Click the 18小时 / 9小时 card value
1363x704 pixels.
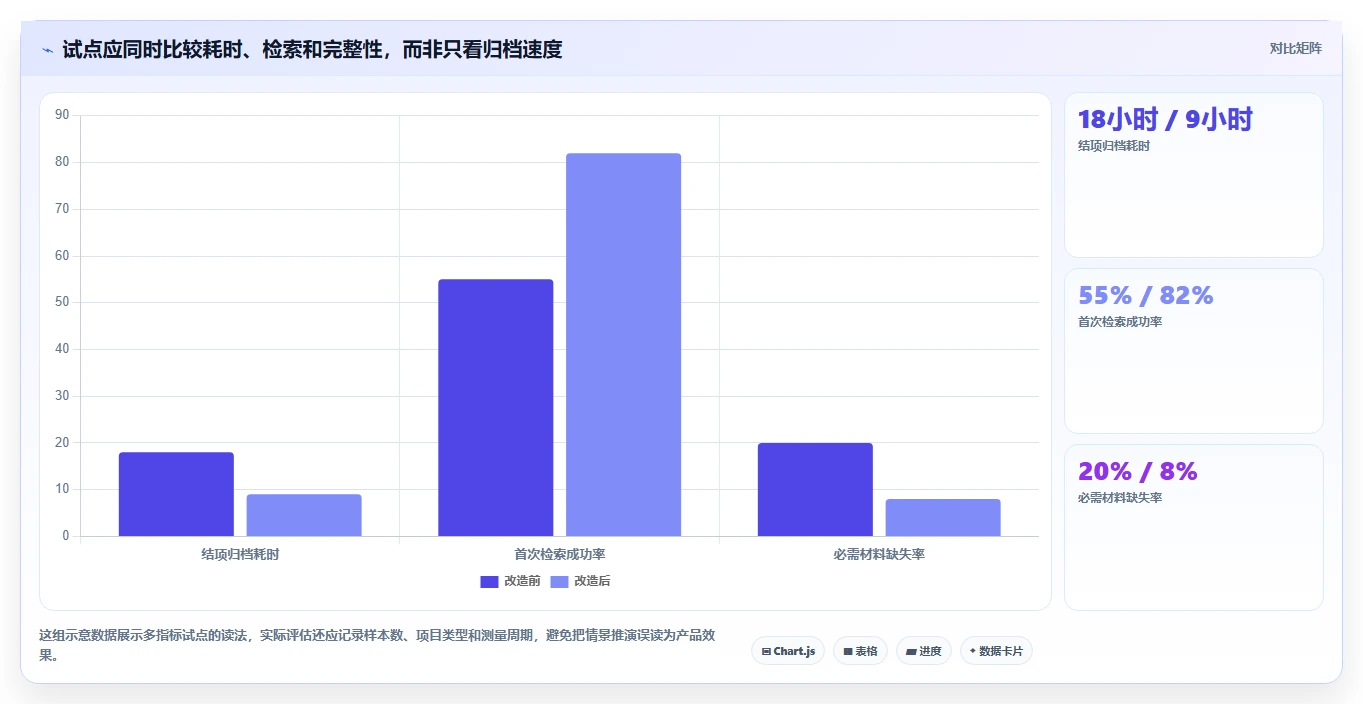pos(1165,120)
